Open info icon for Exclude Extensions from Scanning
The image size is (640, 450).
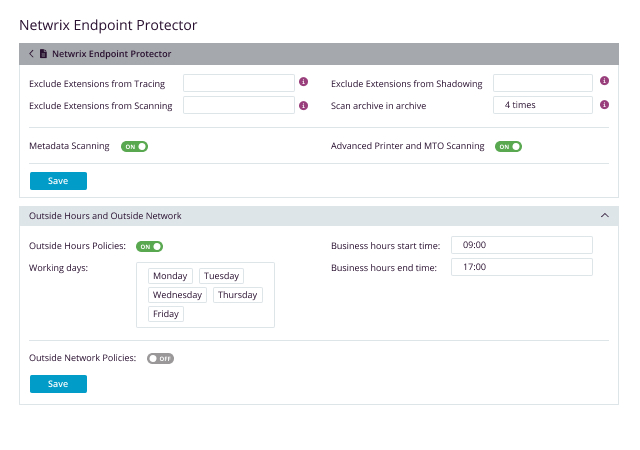[x=303, y=105]
